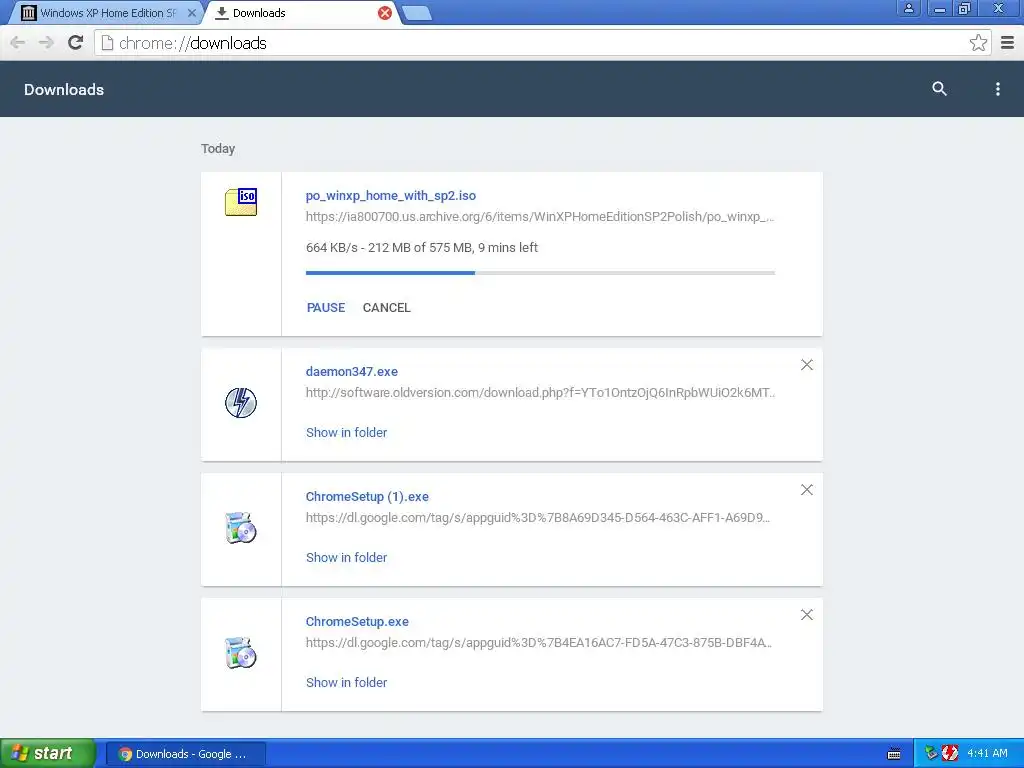Click the Downloads - Google taskbar button
Image resolution: width=1024 pixels, height=768 pixels.
[x=186, y=754]
